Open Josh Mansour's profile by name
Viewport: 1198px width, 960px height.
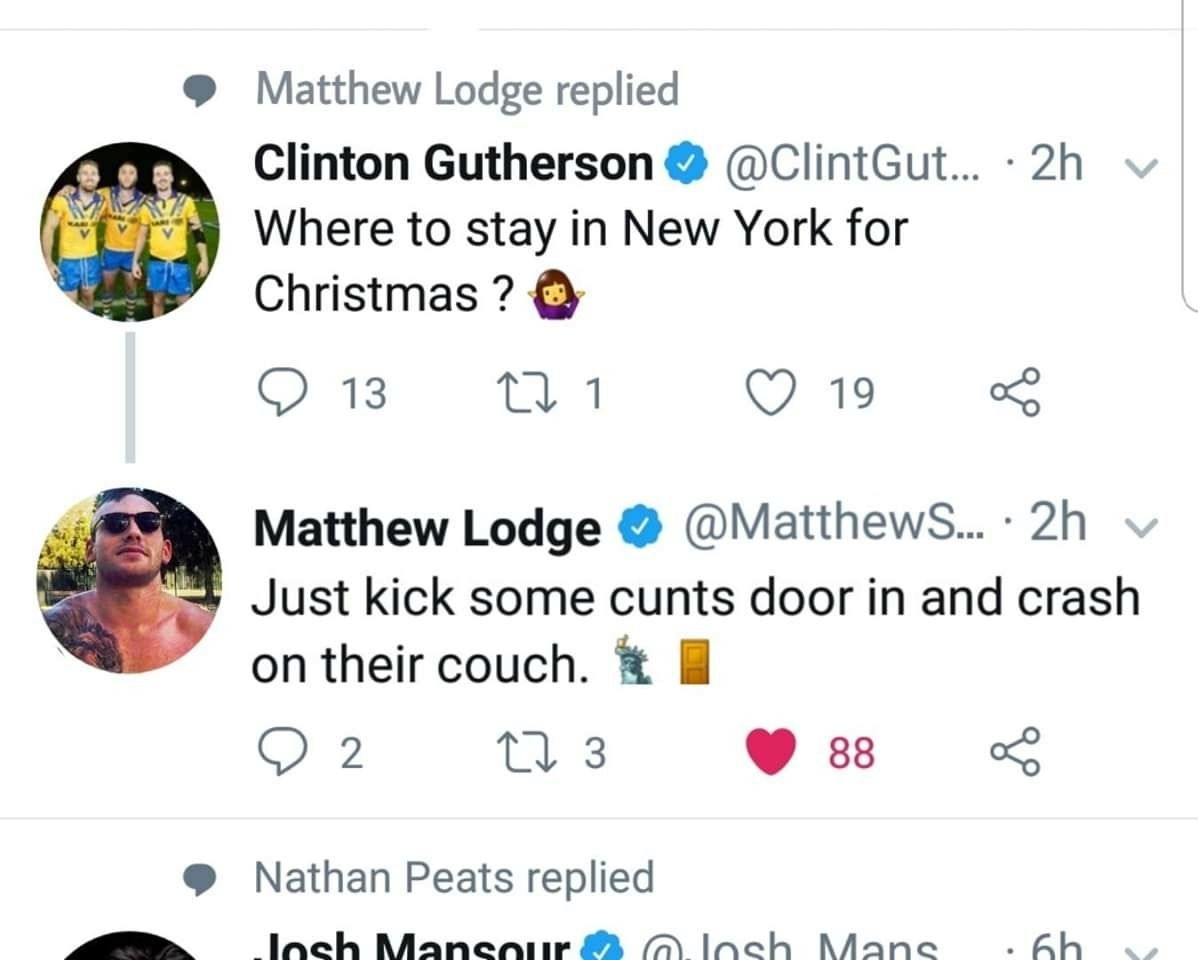pos(412,946)
